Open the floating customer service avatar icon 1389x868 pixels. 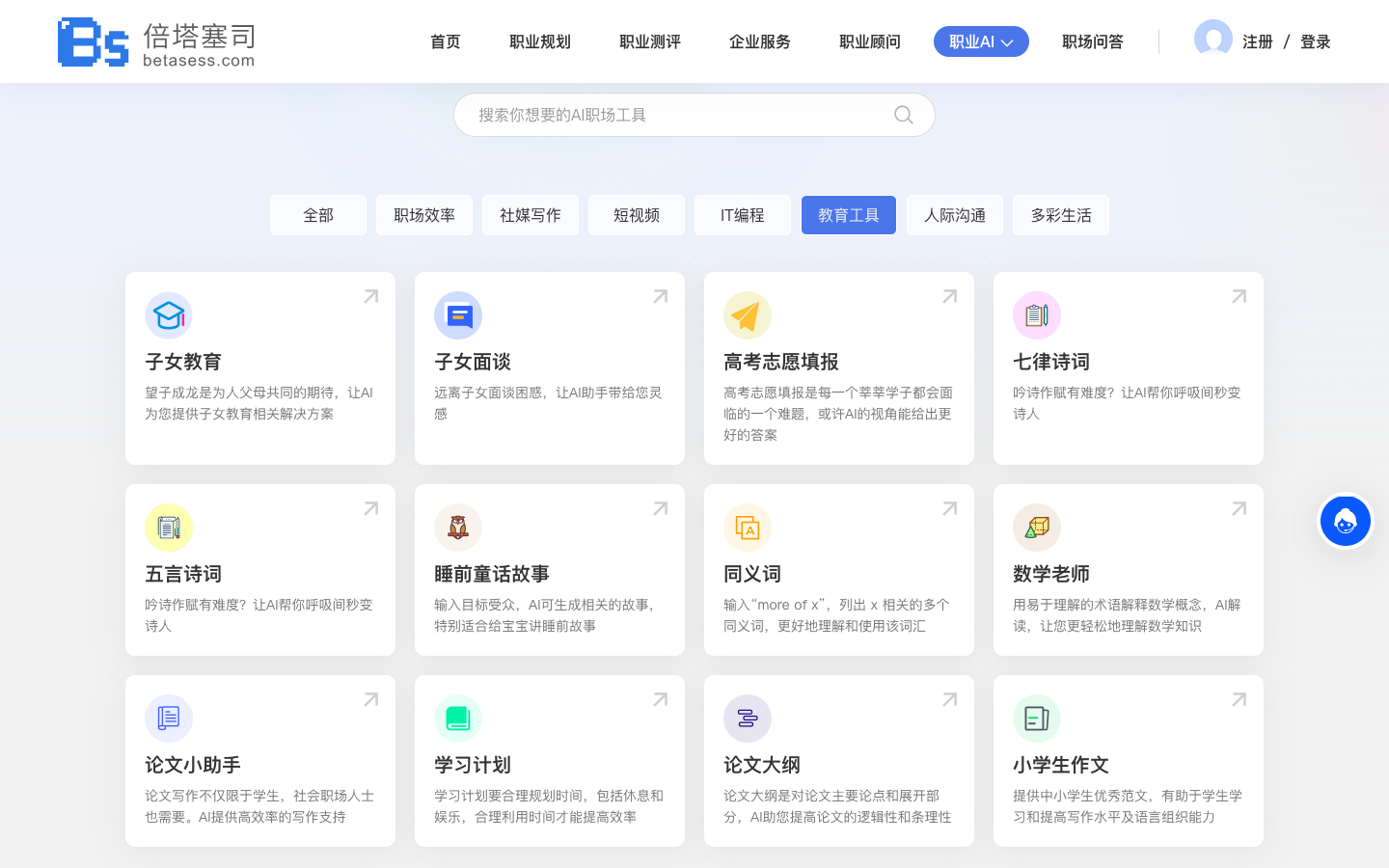1345,521
